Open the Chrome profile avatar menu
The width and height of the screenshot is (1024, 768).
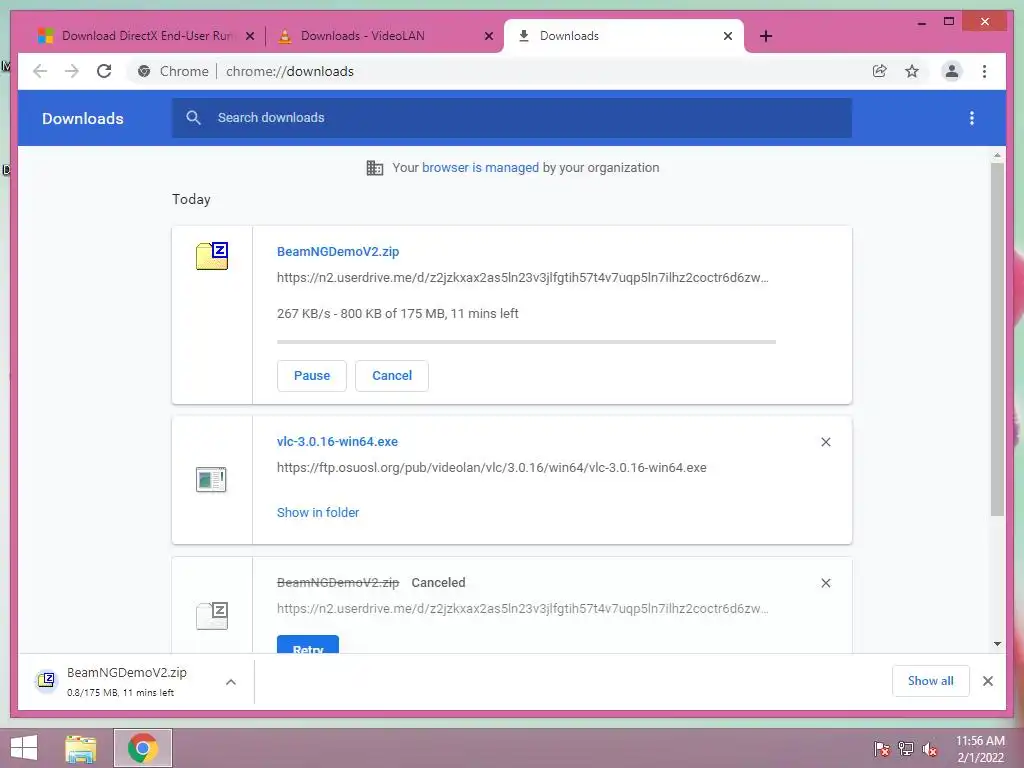pos(952,71)
